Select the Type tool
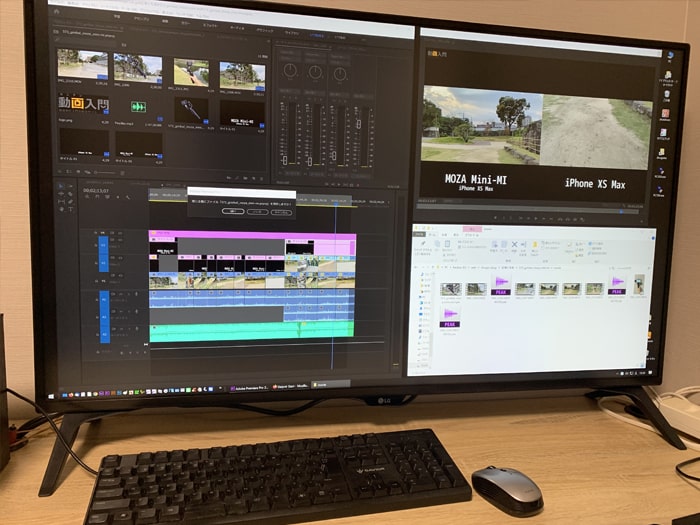 71,209
